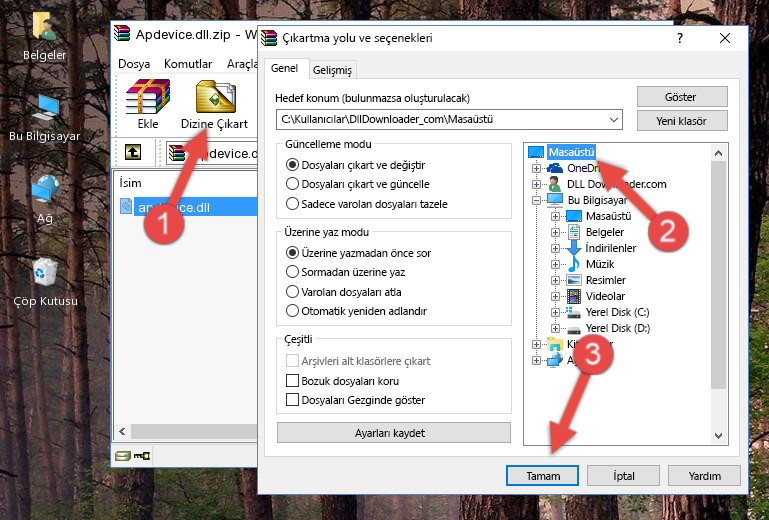Image resolution: width=769 pixels, height=520 pixels.
Task: Select DLL Downloader.com user folder icon
Action: click(555, 184)
